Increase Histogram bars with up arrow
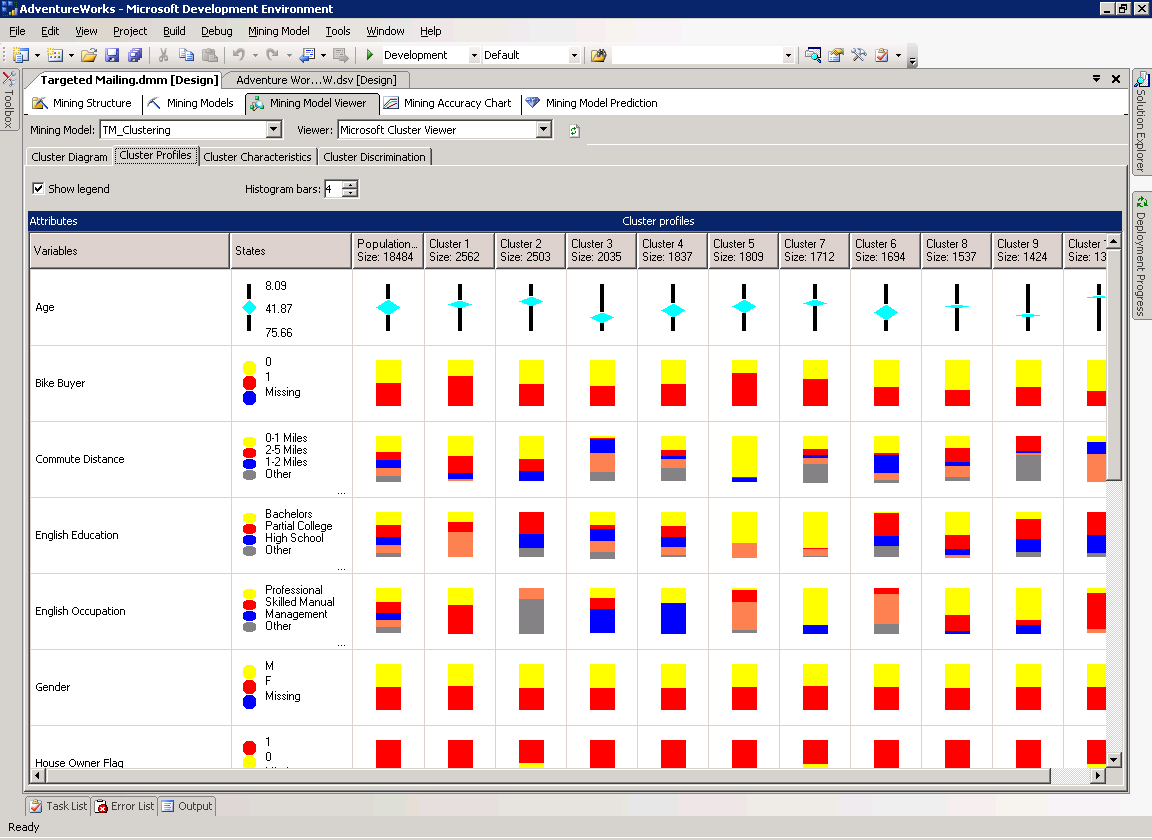Screen dimensions: 1152x840 click(x=350, y=184)
